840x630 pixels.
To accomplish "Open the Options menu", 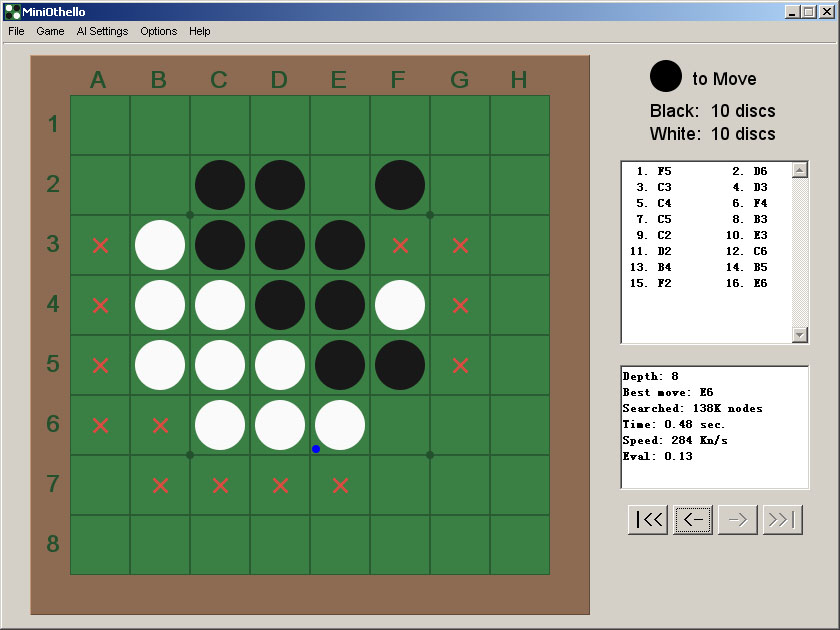I will click(x=158, y=31).
